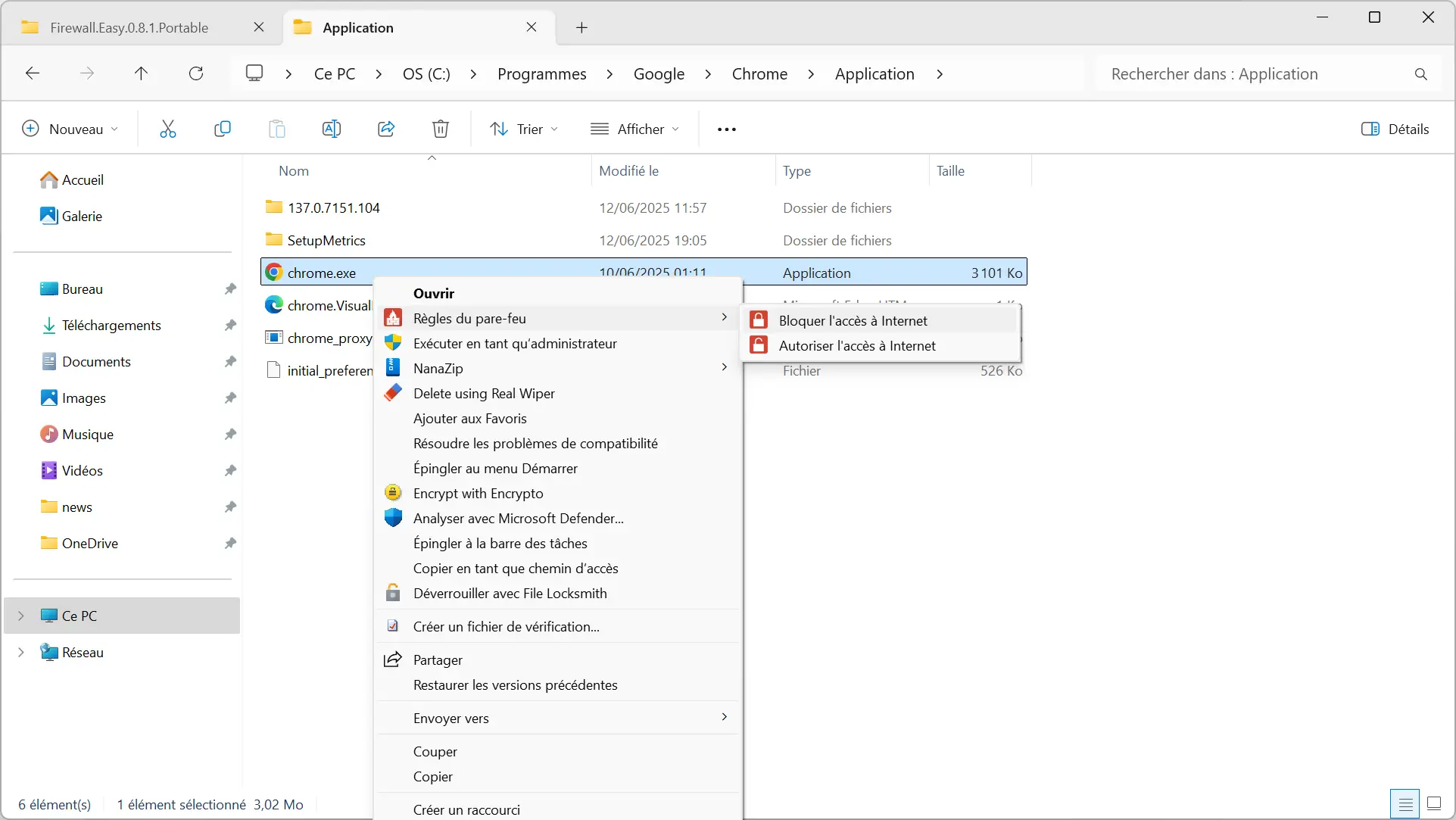The width and height of the screenshot is (1456, 820).
Task: Click Programmes in the breadcrumb path
Action: (542, 74)
